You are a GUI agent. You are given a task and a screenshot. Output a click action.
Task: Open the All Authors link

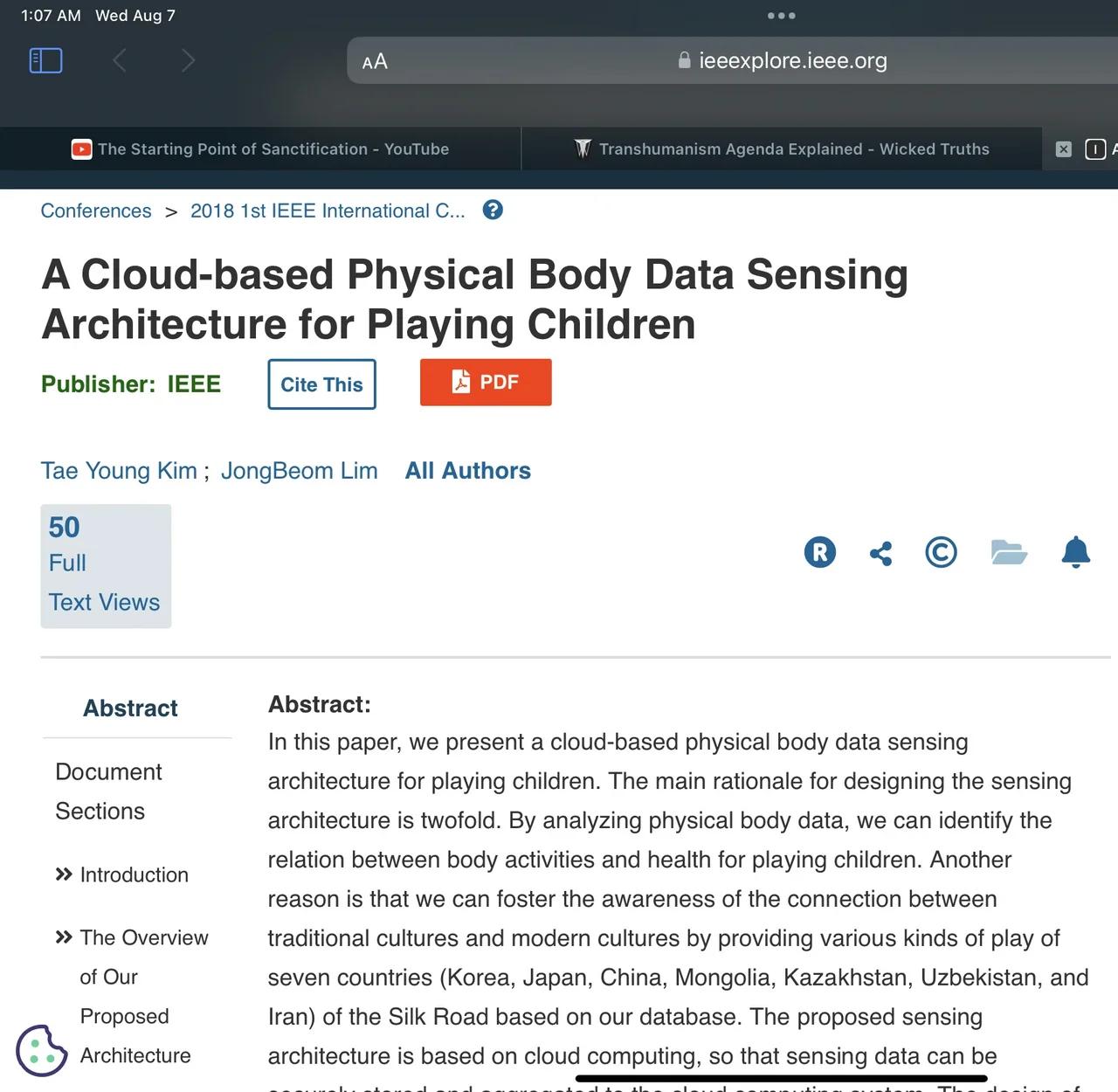(467, 470)
